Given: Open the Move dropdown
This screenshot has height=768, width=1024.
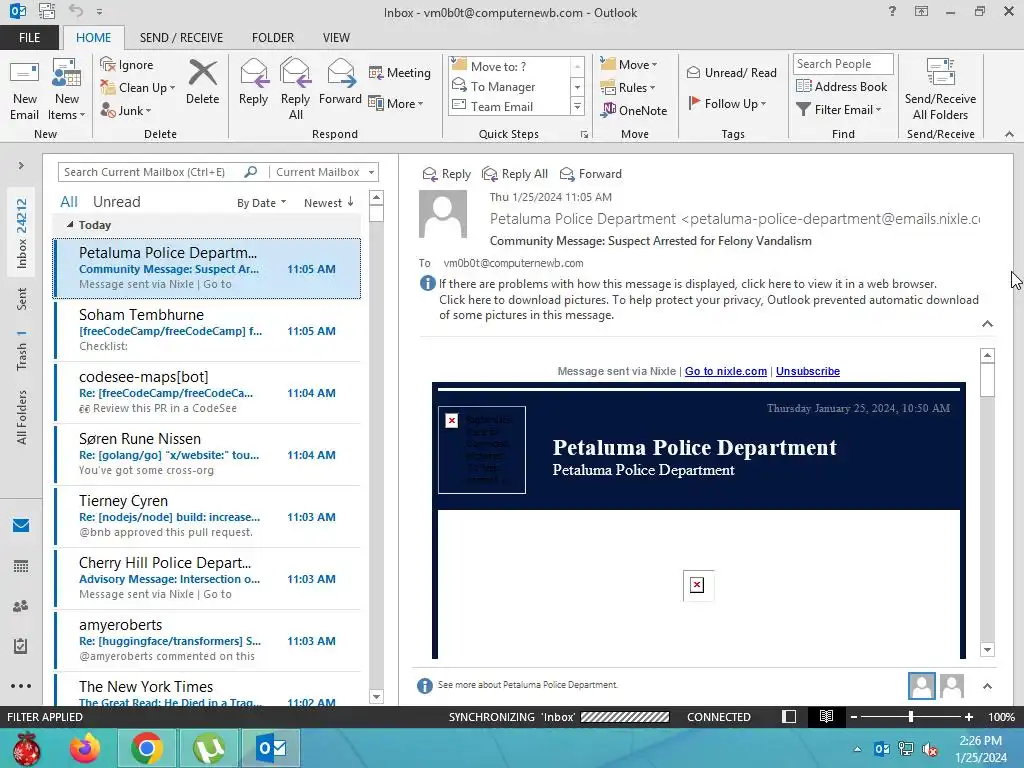Looking at the screenshot, I should tap(629, 65).
